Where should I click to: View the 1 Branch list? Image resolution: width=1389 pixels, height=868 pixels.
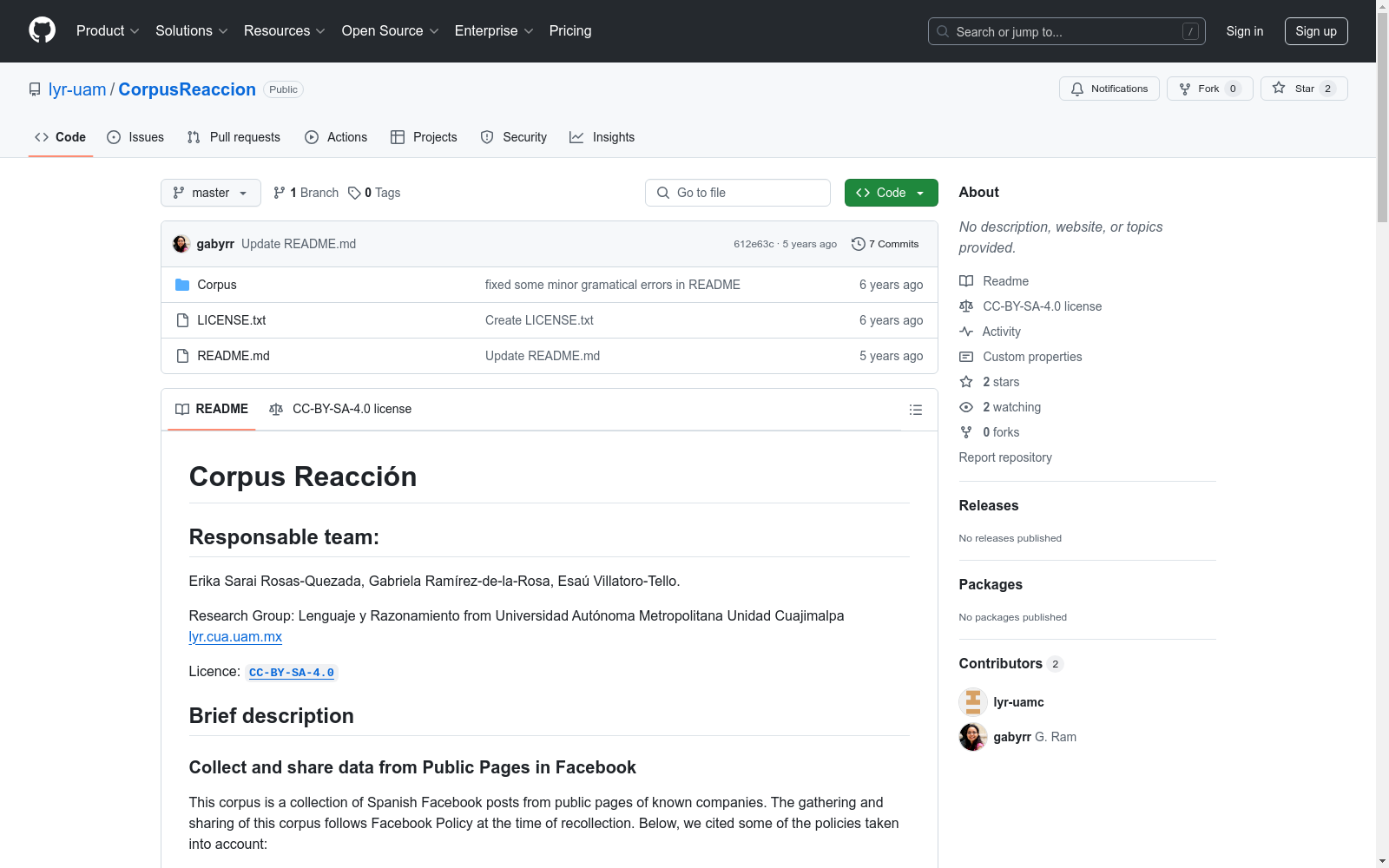(x=306, y=193)
